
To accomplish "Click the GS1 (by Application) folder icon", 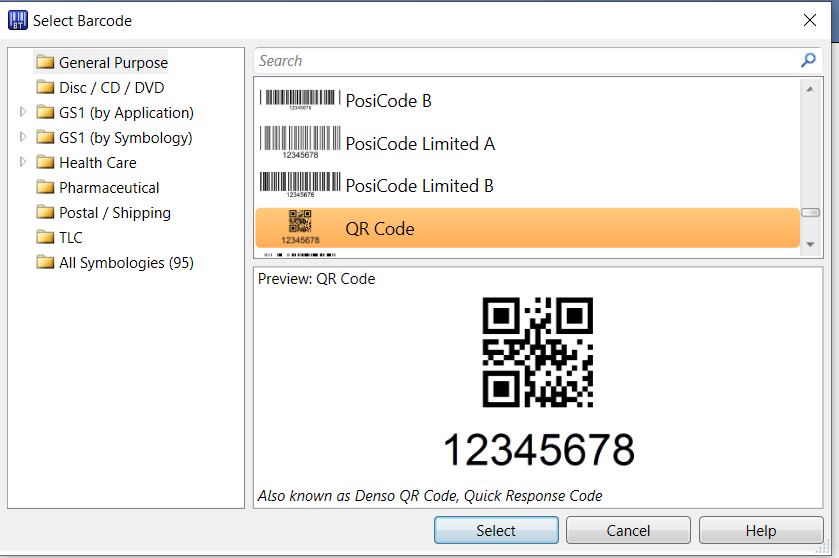I will point(45,112).
